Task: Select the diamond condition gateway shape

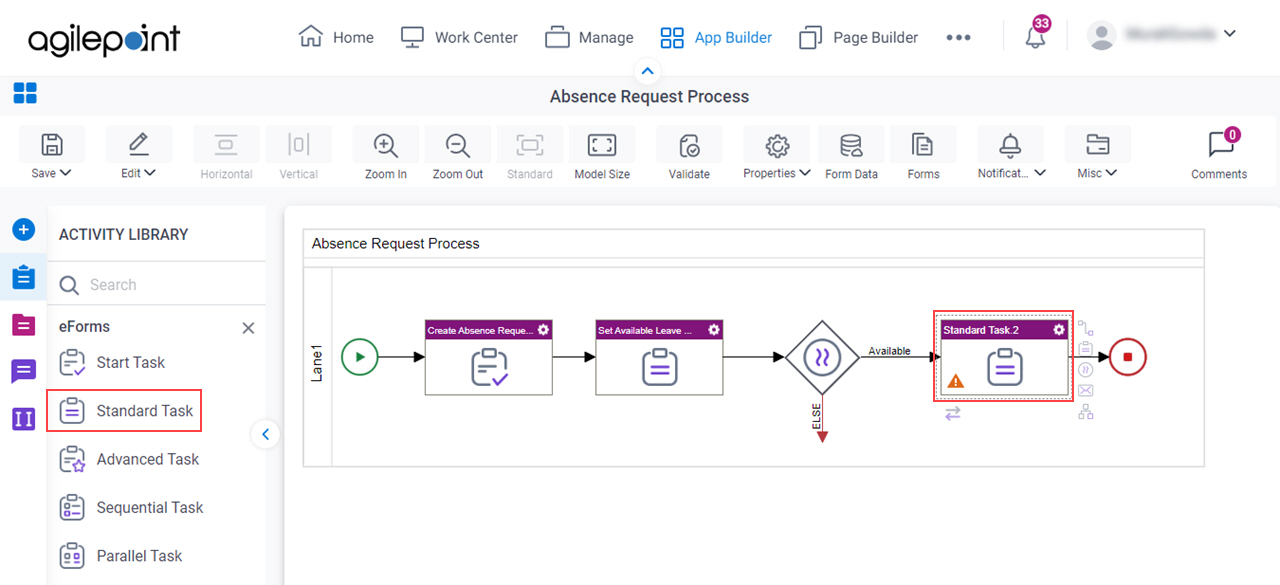Action: pyautogui.click(x=822, y=356)
